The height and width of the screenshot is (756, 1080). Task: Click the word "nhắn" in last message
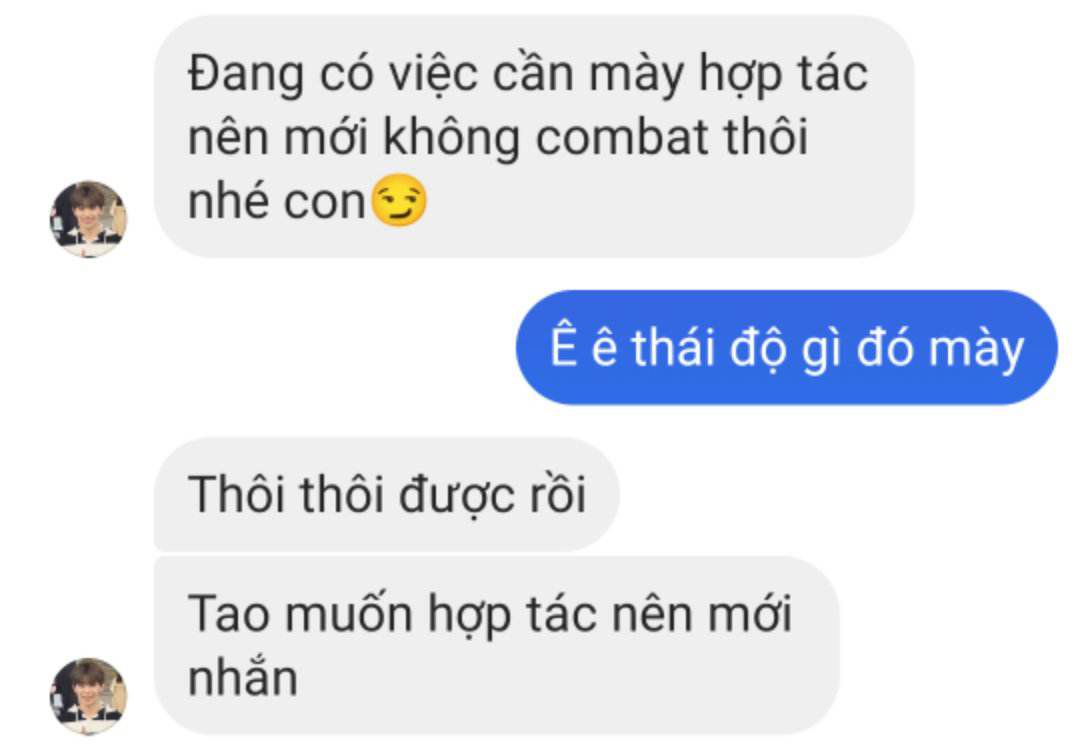click(242, 677)
